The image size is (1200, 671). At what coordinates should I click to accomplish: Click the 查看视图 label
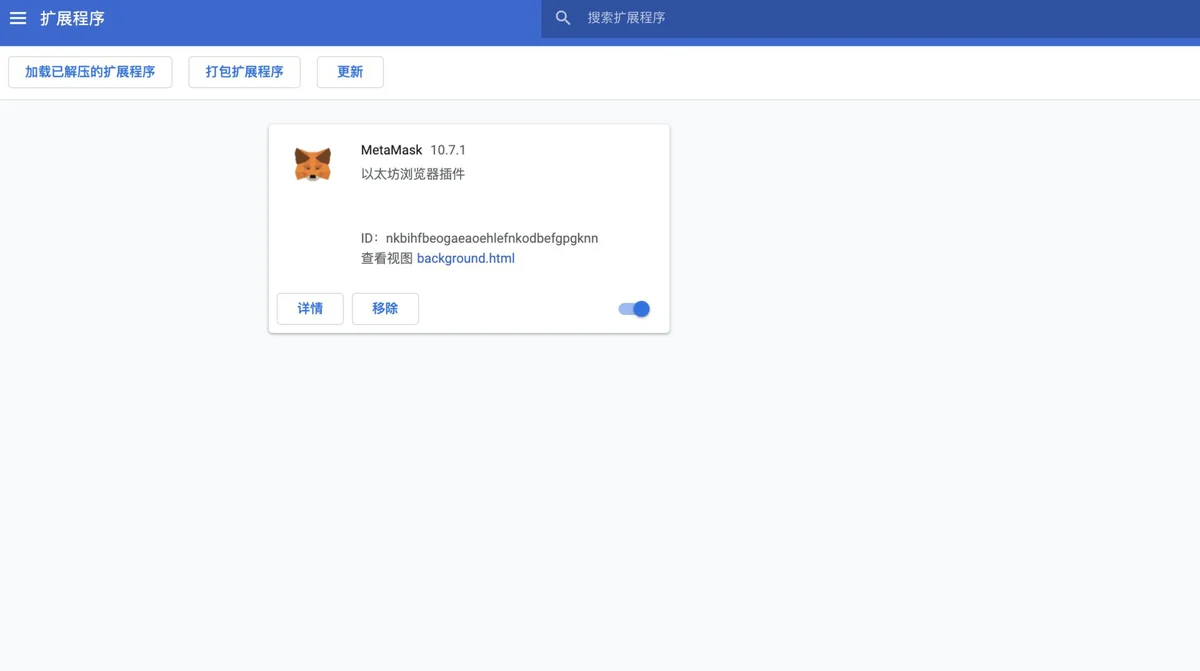(387, 258)
